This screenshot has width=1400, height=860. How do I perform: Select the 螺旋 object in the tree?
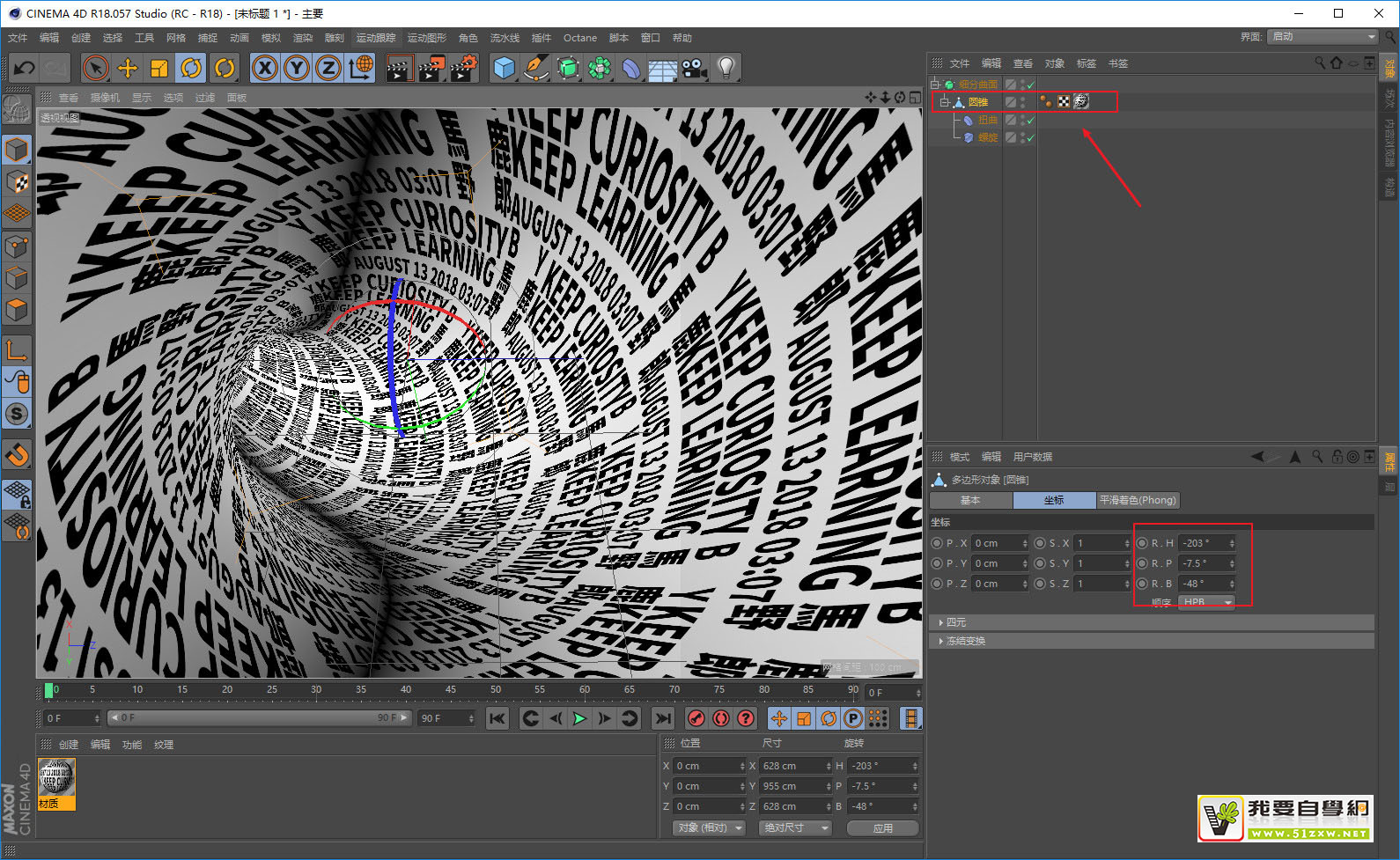coord(988,137)
